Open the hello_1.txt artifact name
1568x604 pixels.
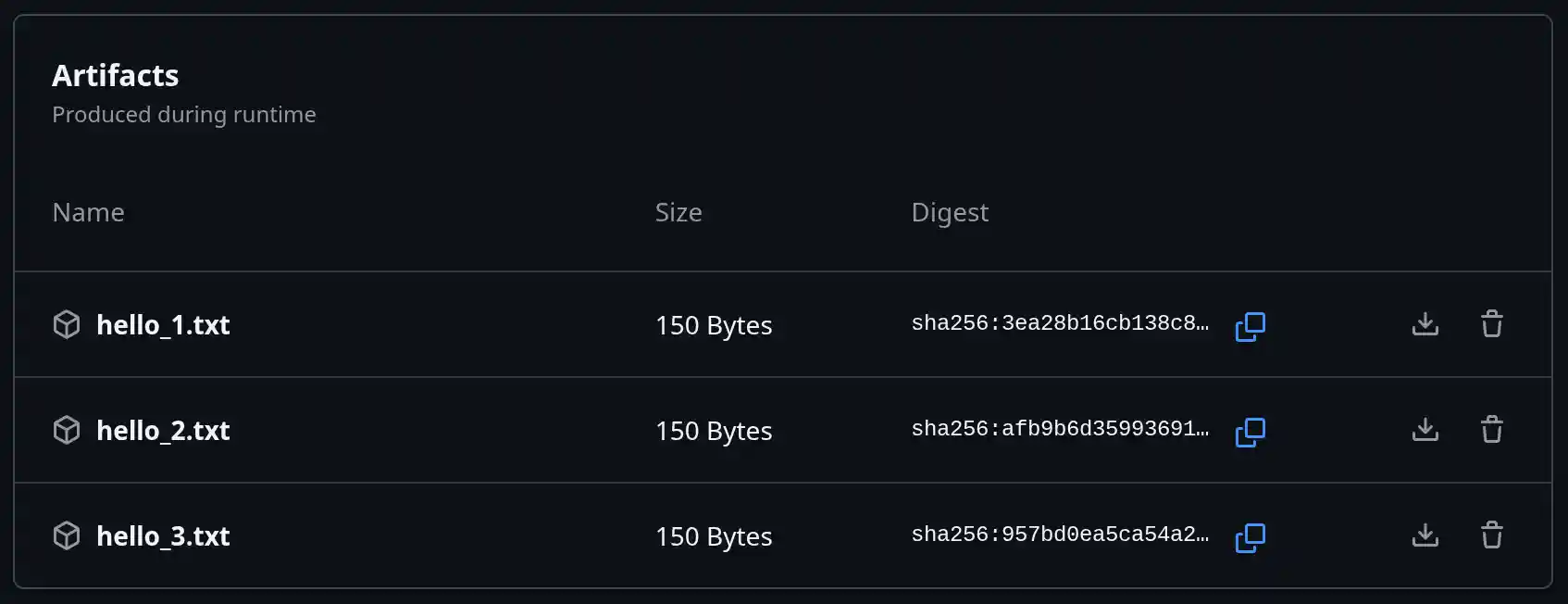click(163, 325)
